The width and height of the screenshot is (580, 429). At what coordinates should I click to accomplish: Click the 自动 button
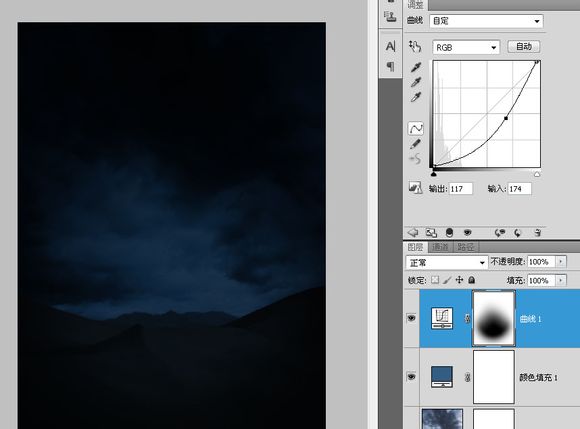click(x=523, y=47)
